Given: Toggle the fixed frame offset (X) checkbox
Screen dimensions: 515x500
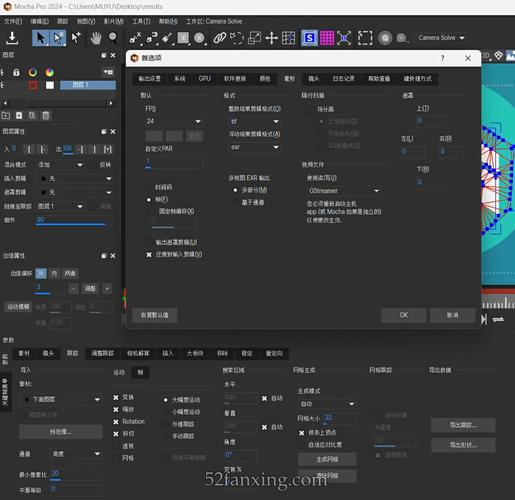Looking at the screenshot, I should pyautogui.click(x=152, y=211).
